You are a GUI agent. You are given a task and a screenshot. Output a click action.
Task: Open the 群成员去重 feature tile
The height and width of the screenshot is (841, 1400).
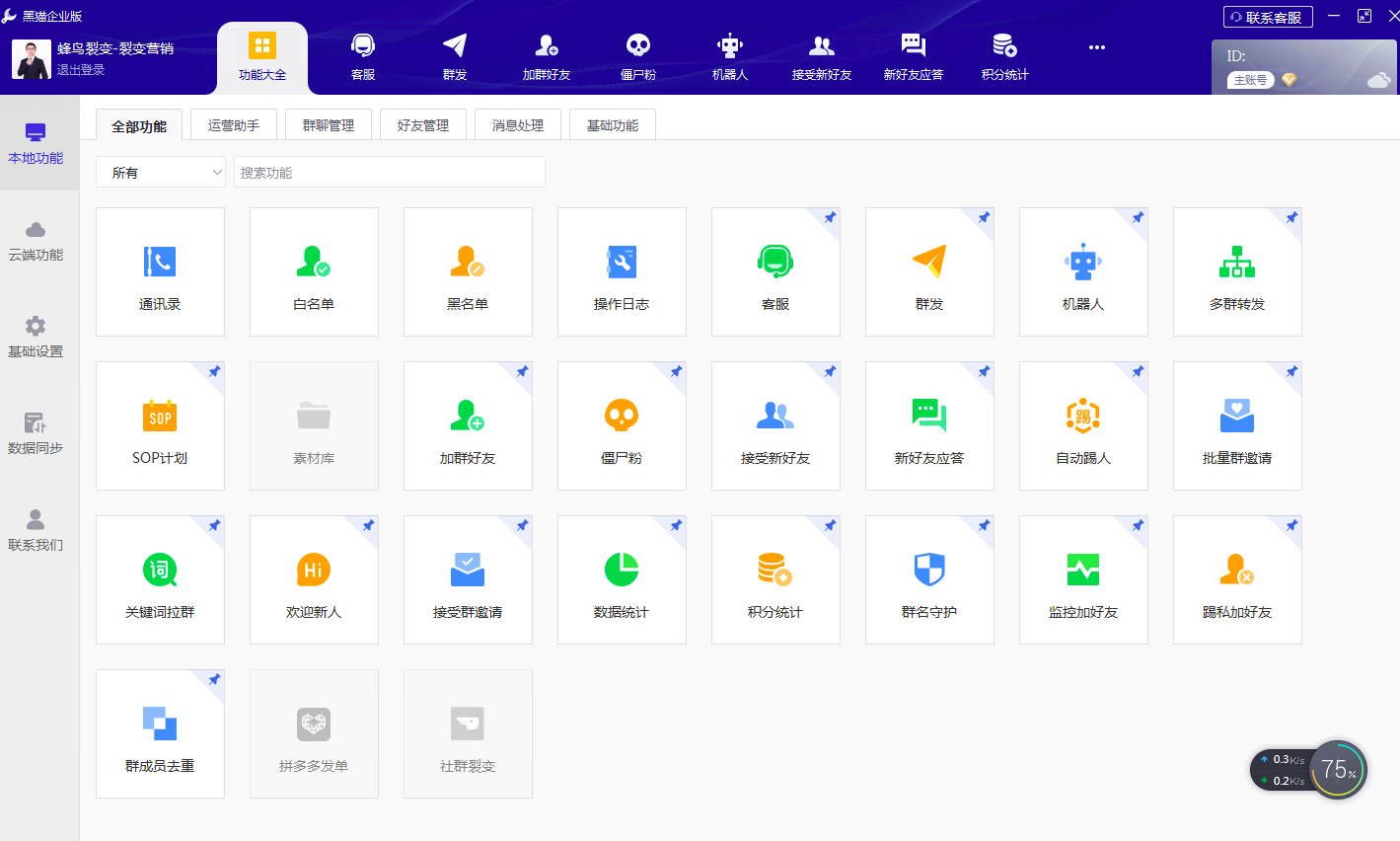click(160, 733)
